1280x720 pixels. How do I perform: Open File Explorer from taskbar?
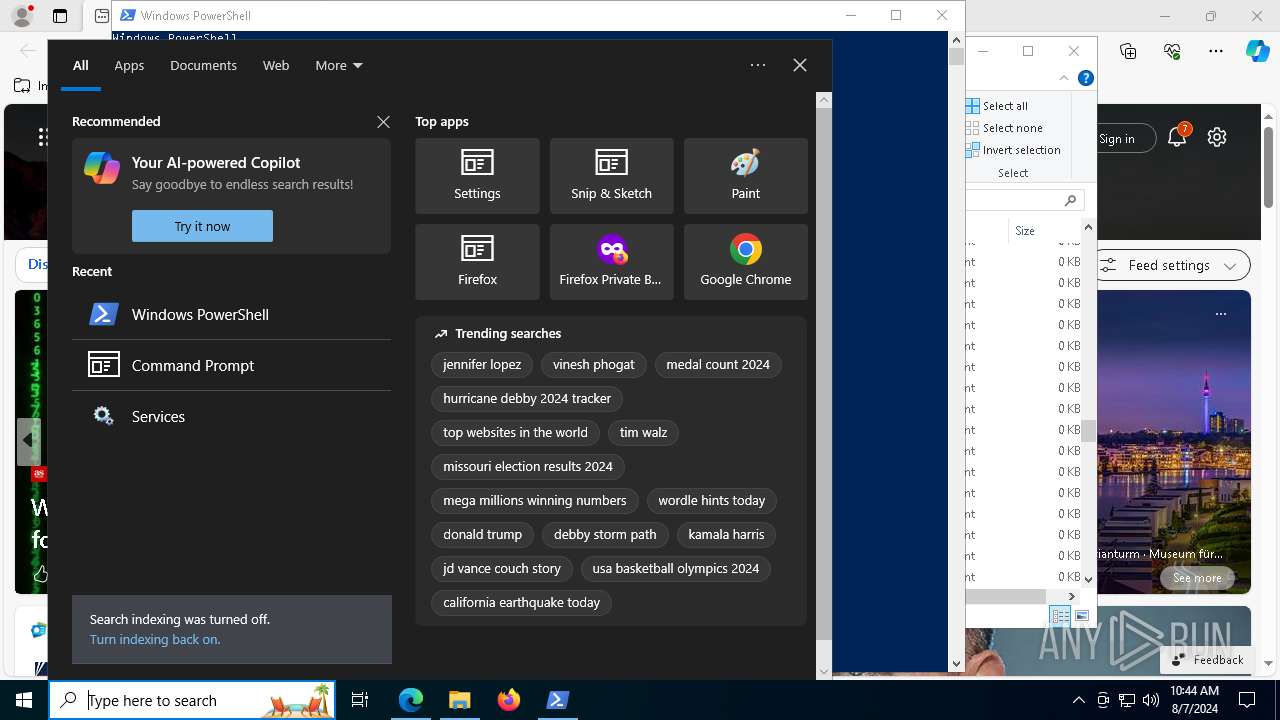[x=460, y=700]
